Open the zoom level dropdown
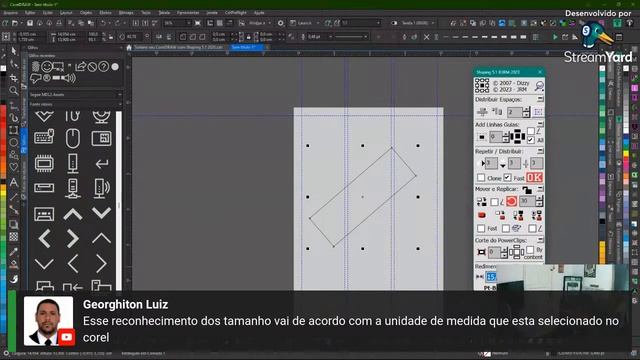The image size is (640, 360). [189, 23]
